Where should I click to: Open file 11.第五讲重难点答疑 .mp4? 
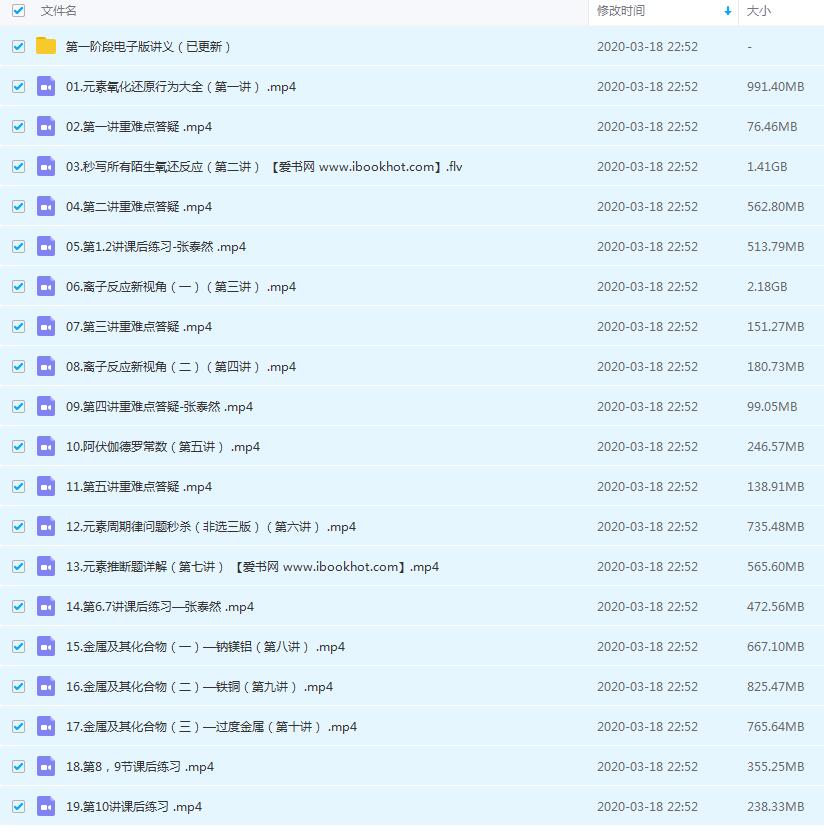pos(139,487)
